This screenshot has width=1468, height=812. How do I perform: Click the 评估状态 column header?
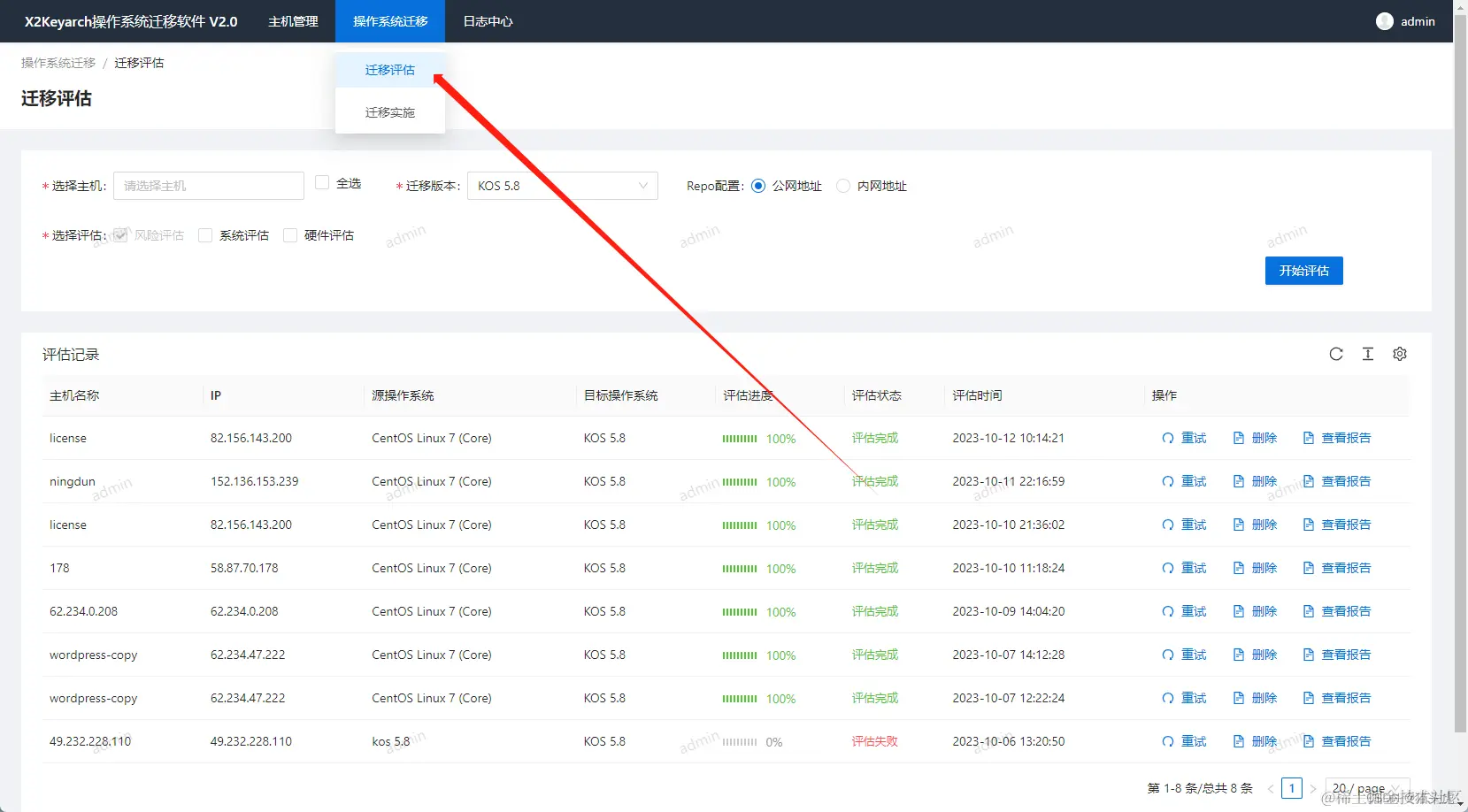tap(877, 395)
